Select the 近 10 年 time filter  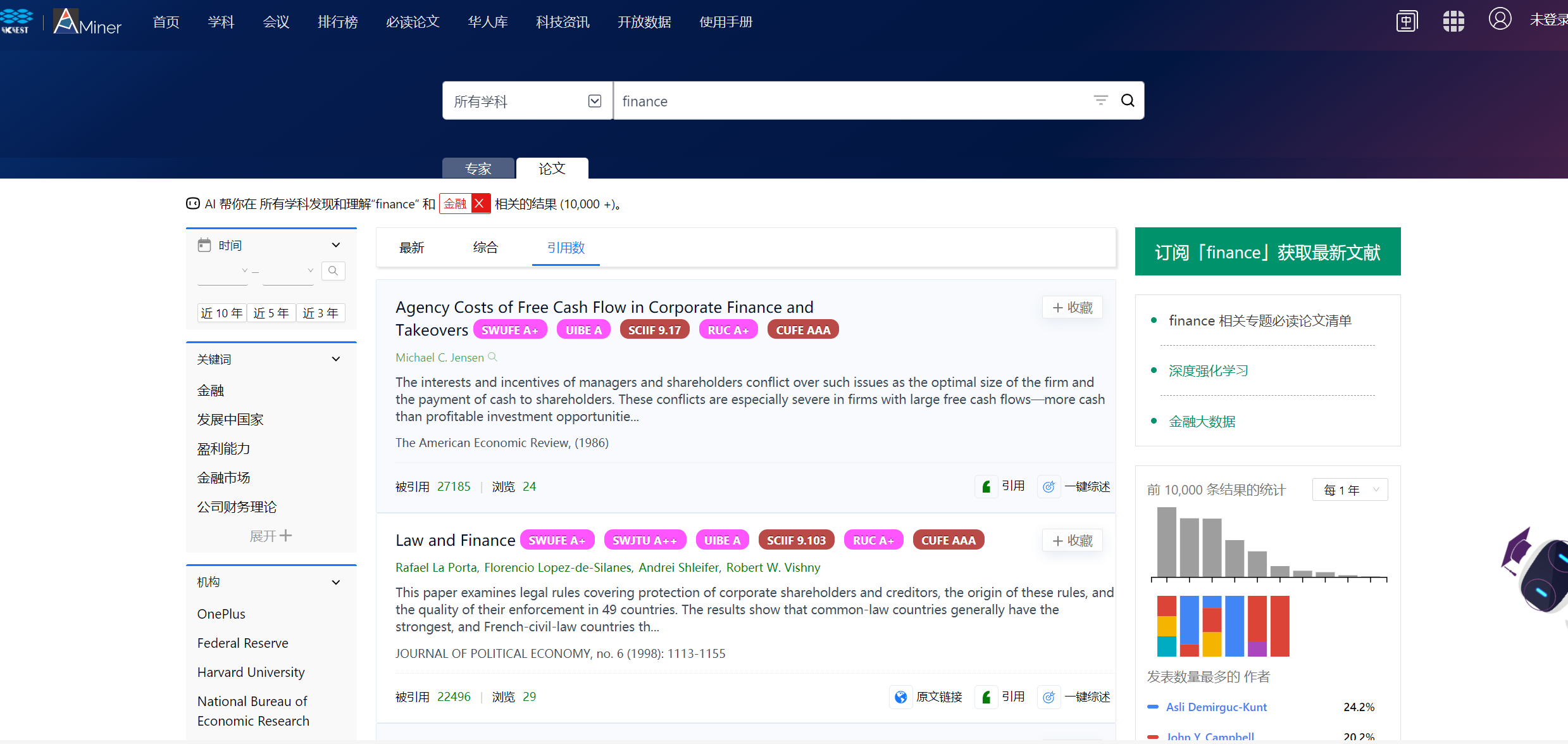(221, 313)
